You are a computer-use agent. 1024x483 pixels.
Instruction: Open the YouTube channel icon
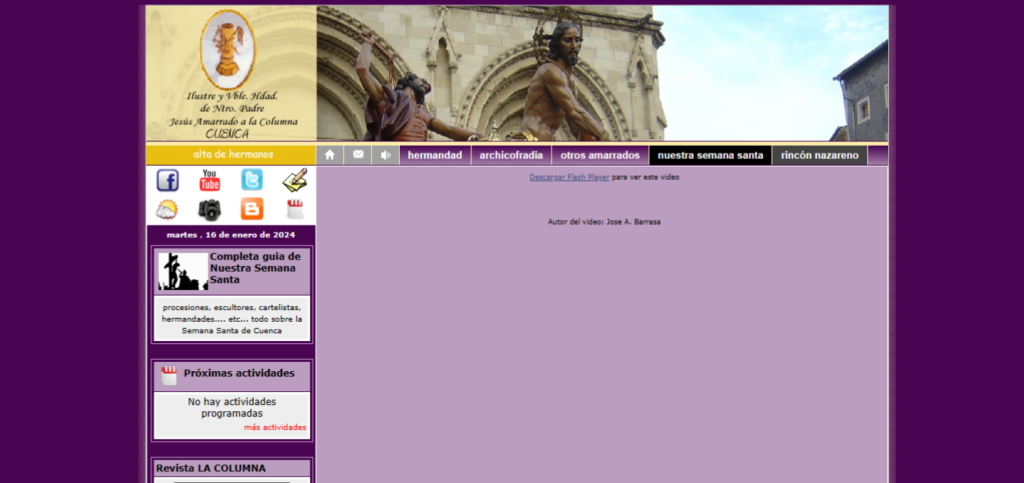tap(209, 181)
